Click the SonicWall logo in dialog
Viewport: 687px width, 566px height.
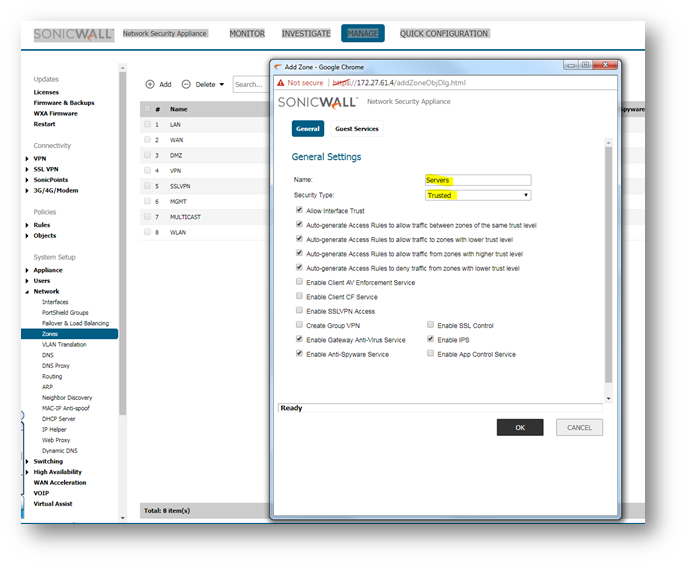click(x=318, y=103)
